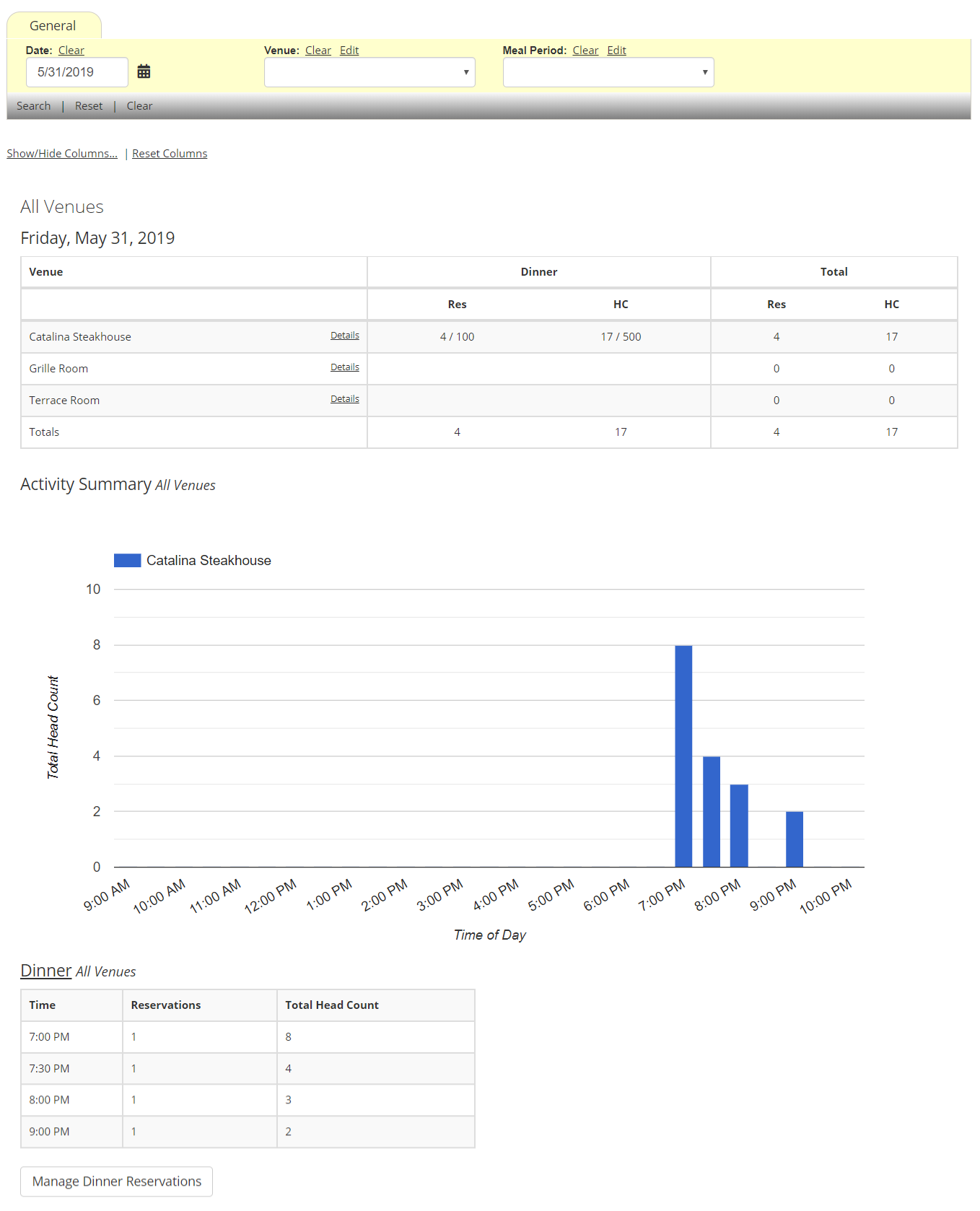This screenshot has width=980, height=1211.
Task: Click Reset Columns link
Action: (170, 154)
